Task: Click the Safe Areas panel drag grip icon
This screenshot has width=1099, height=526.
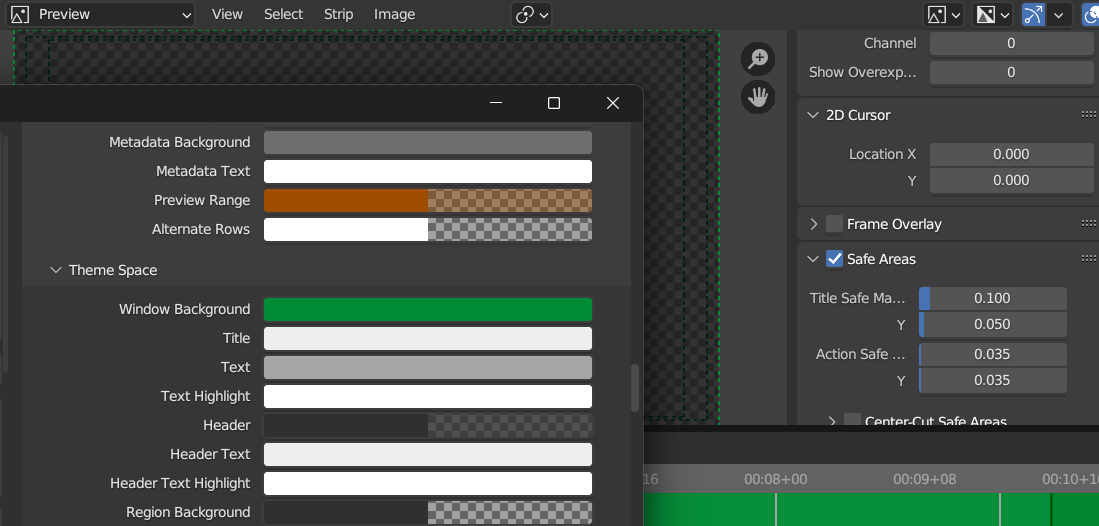Action: [x=1088, y=259]
